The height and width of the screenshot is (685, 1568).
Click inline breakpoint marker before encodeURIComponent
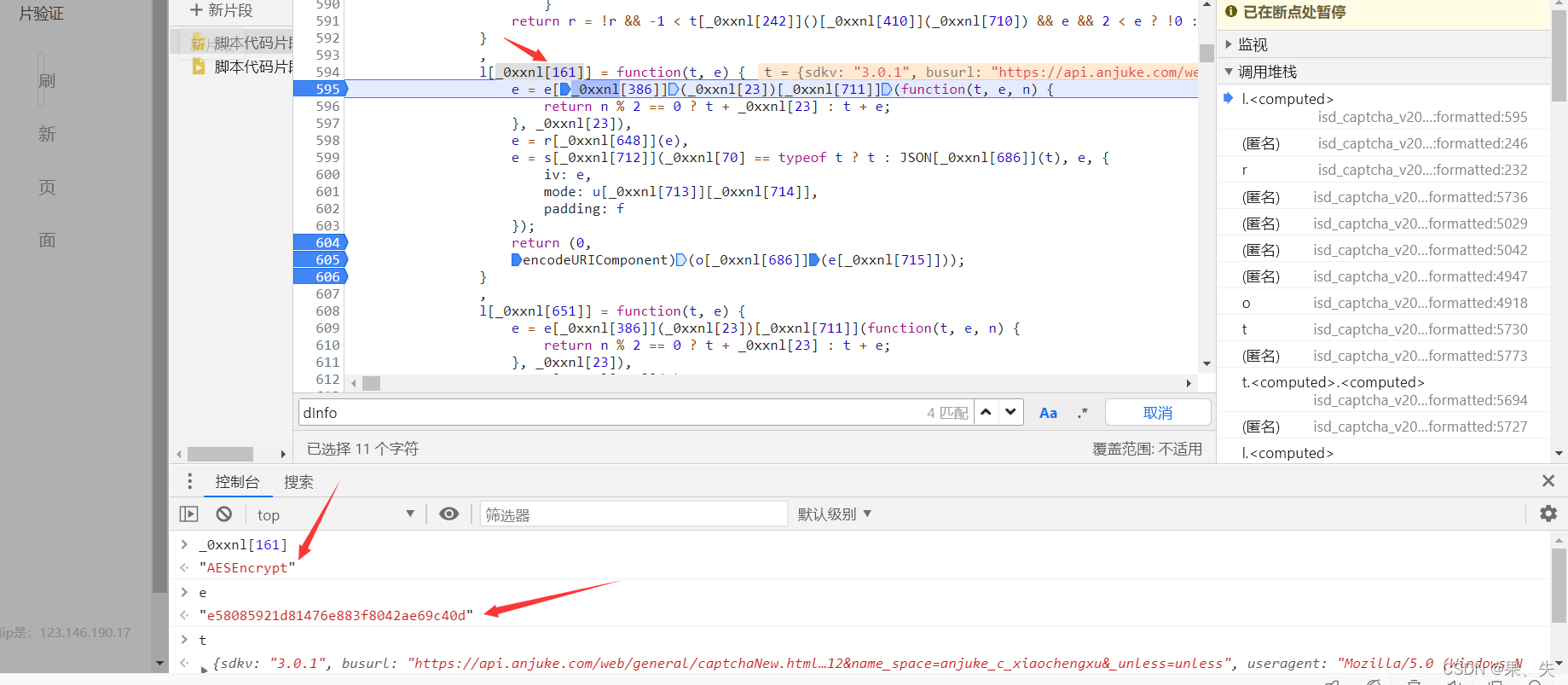click(517, 259)
